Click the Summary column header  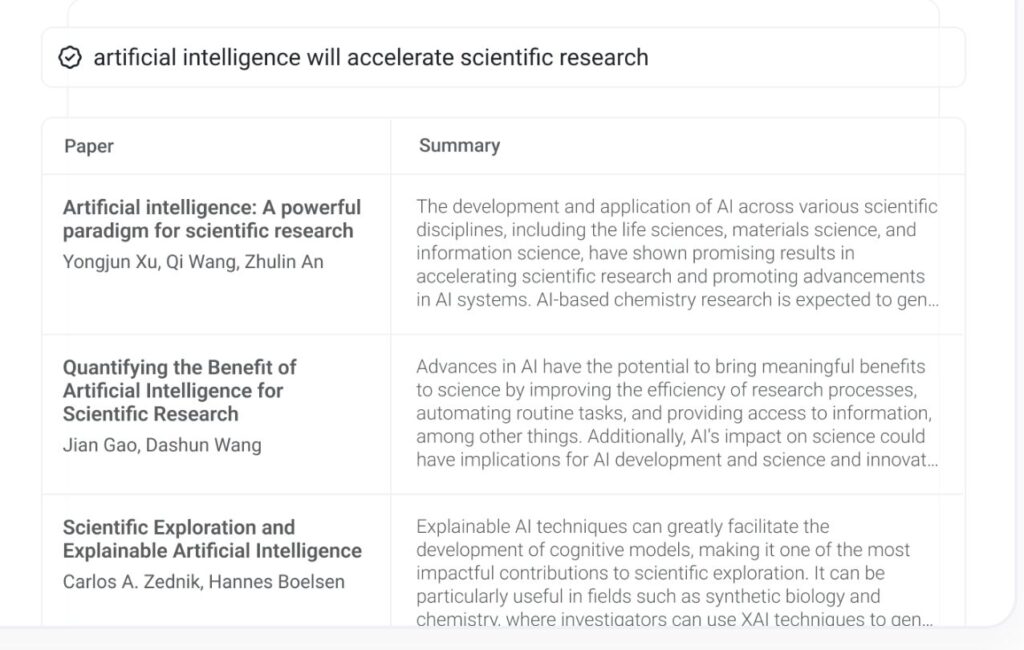coord(459,146)
